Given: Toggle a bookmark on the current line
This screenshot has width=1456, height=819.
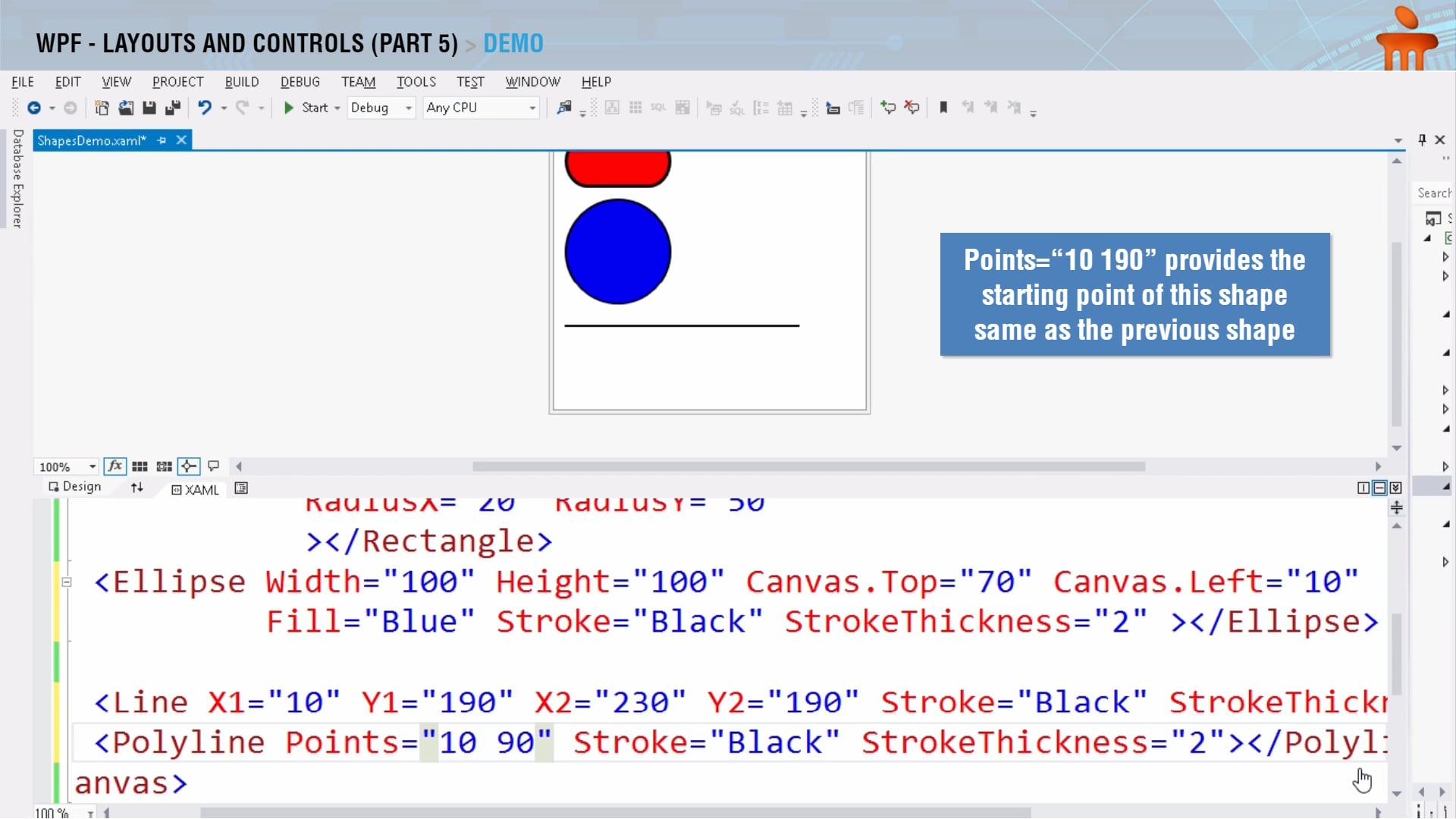Looking at the screenshot, I should pyautogui.click(x=944, y=107).
